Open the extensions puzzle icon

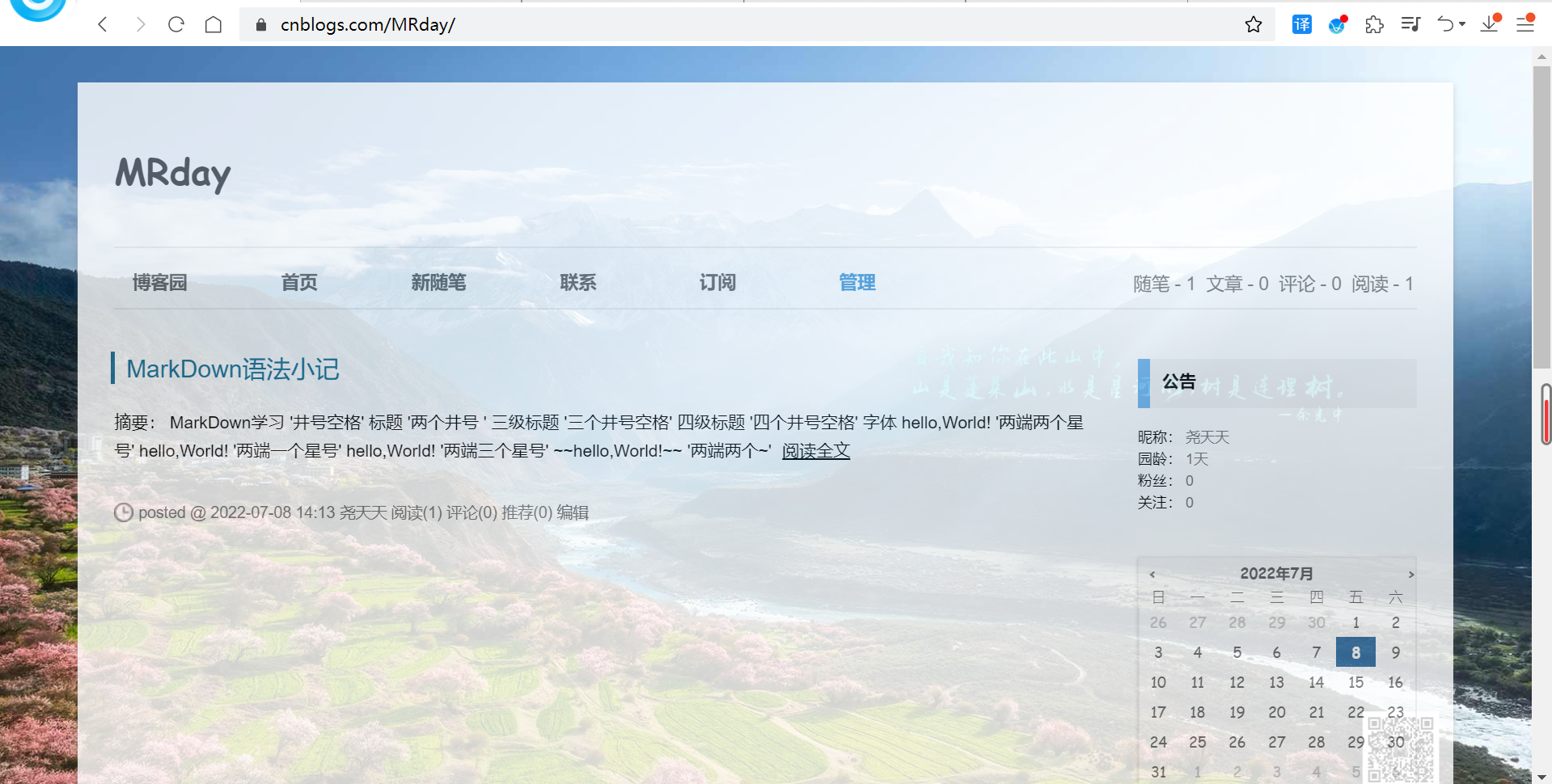click(1373, 24)
